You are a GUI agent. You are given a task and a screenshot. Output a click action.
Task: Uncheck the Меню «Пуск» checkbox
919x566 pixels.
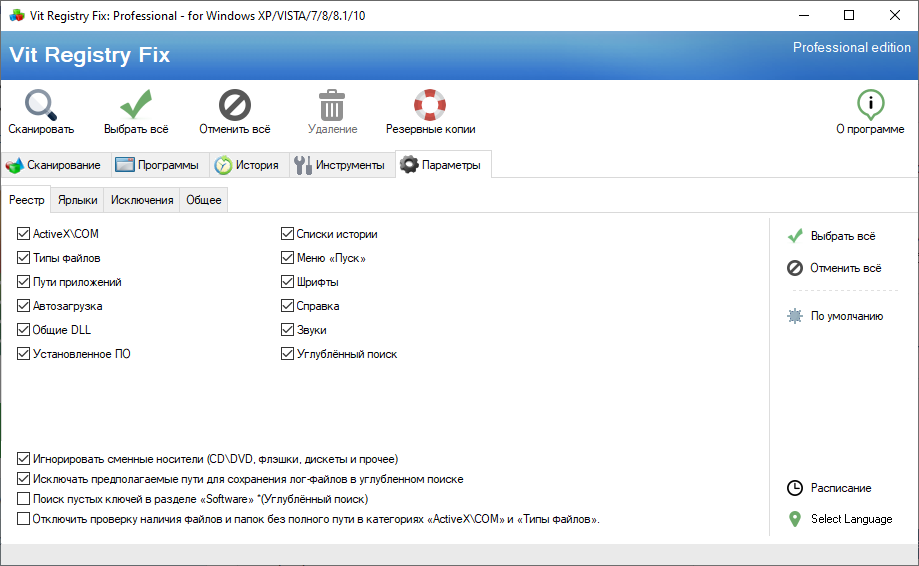point(287,258)
